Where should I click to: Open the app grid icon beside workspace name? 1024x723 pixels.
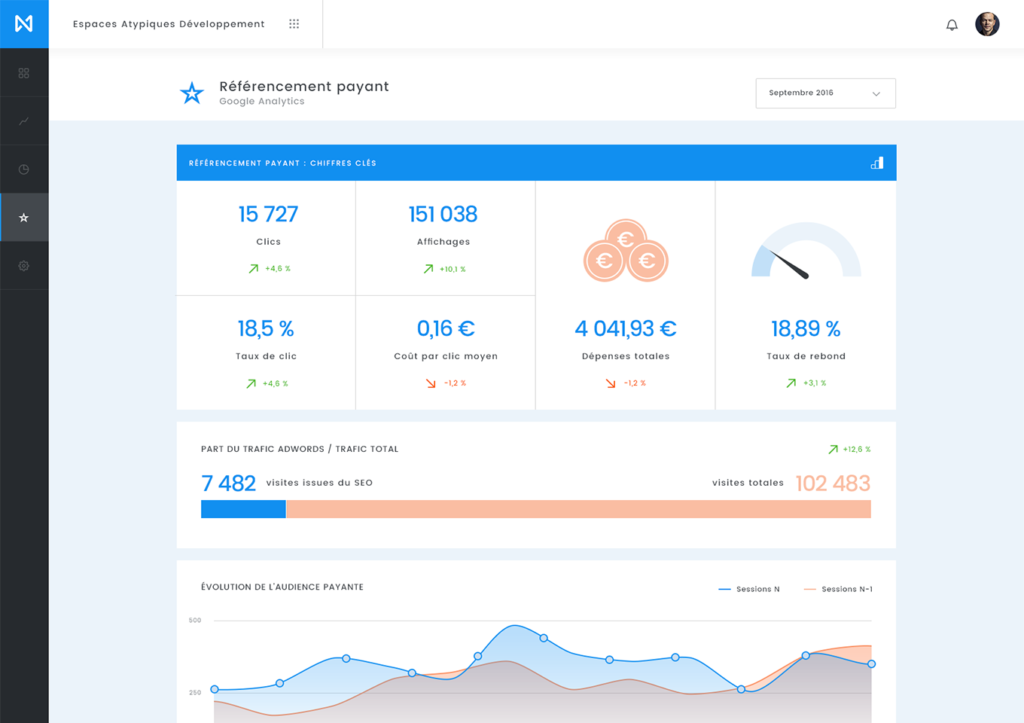click(x=293, y=23)
